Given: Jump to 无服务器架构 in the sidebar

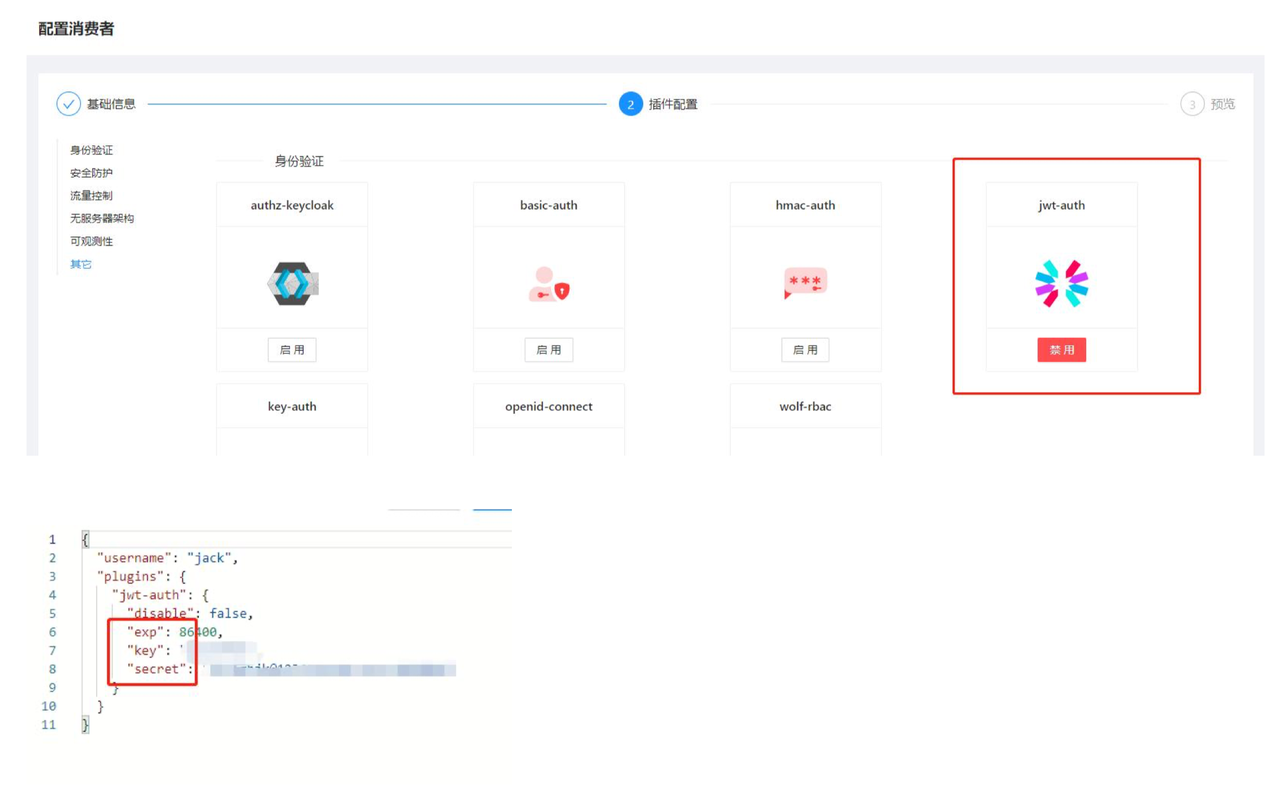Looking at the screenshot, I should point(102,218).
